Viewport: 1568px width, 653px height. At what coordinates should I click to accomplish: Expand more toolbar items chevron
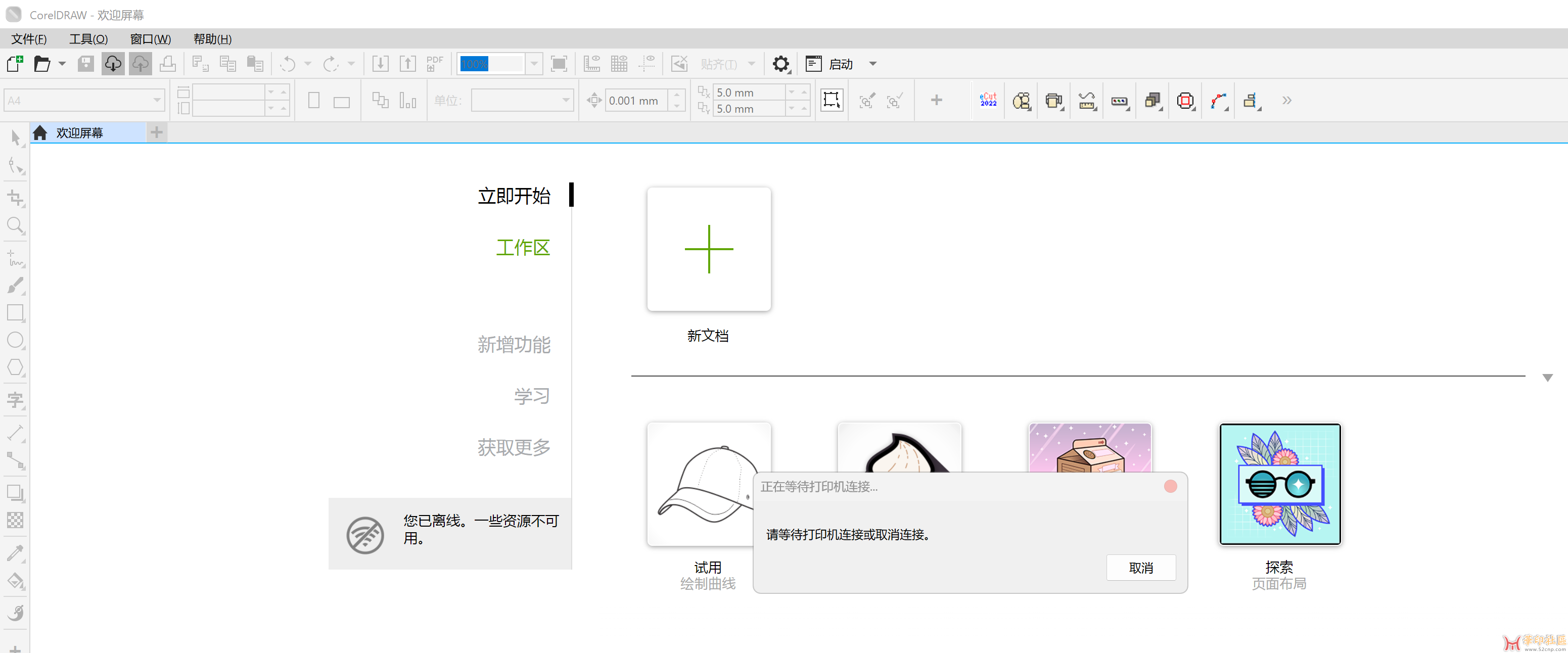pyautogui.click(x=1286, y=101)
